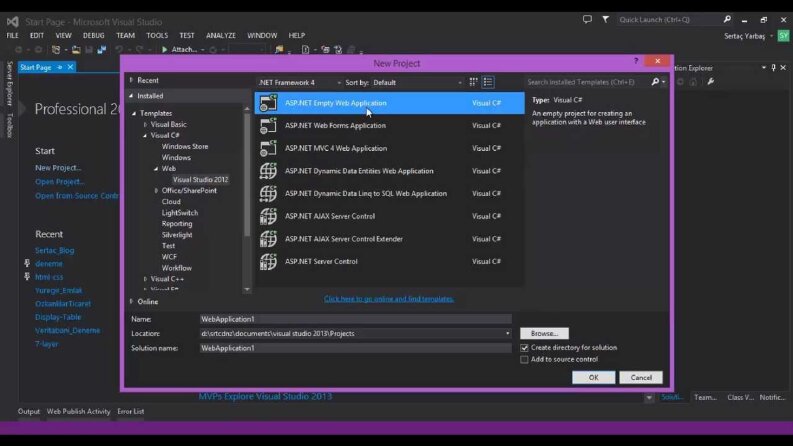Open the Sort by Default dropdown
The width and height of the screenshot is (793, 446).
click(x=418, y=82)
